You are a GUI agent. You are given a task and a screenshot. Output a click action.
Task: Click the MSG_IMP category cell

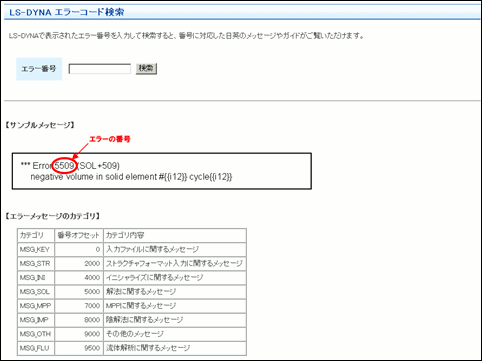click(36, 320)
